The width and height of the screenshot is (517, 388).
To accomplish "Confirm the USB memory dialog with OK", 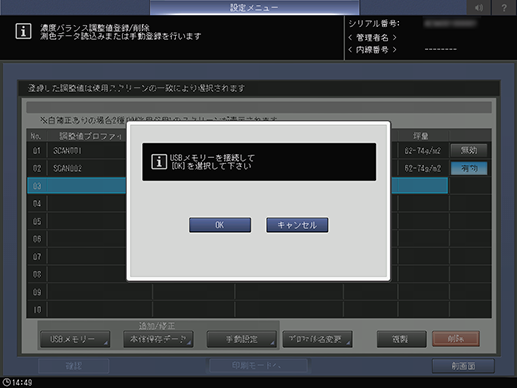I will [220, 225].
